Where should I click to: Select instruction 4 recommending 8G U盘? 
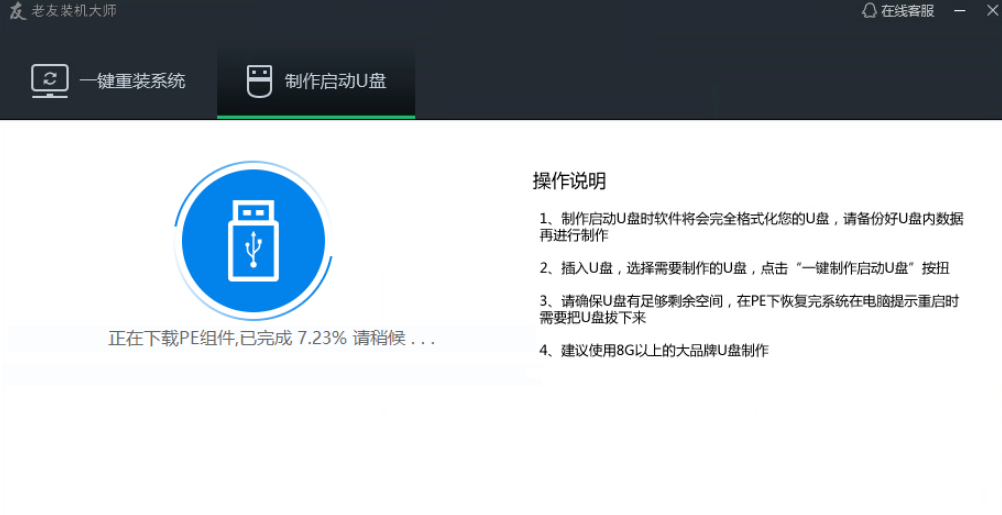[654, 350]
